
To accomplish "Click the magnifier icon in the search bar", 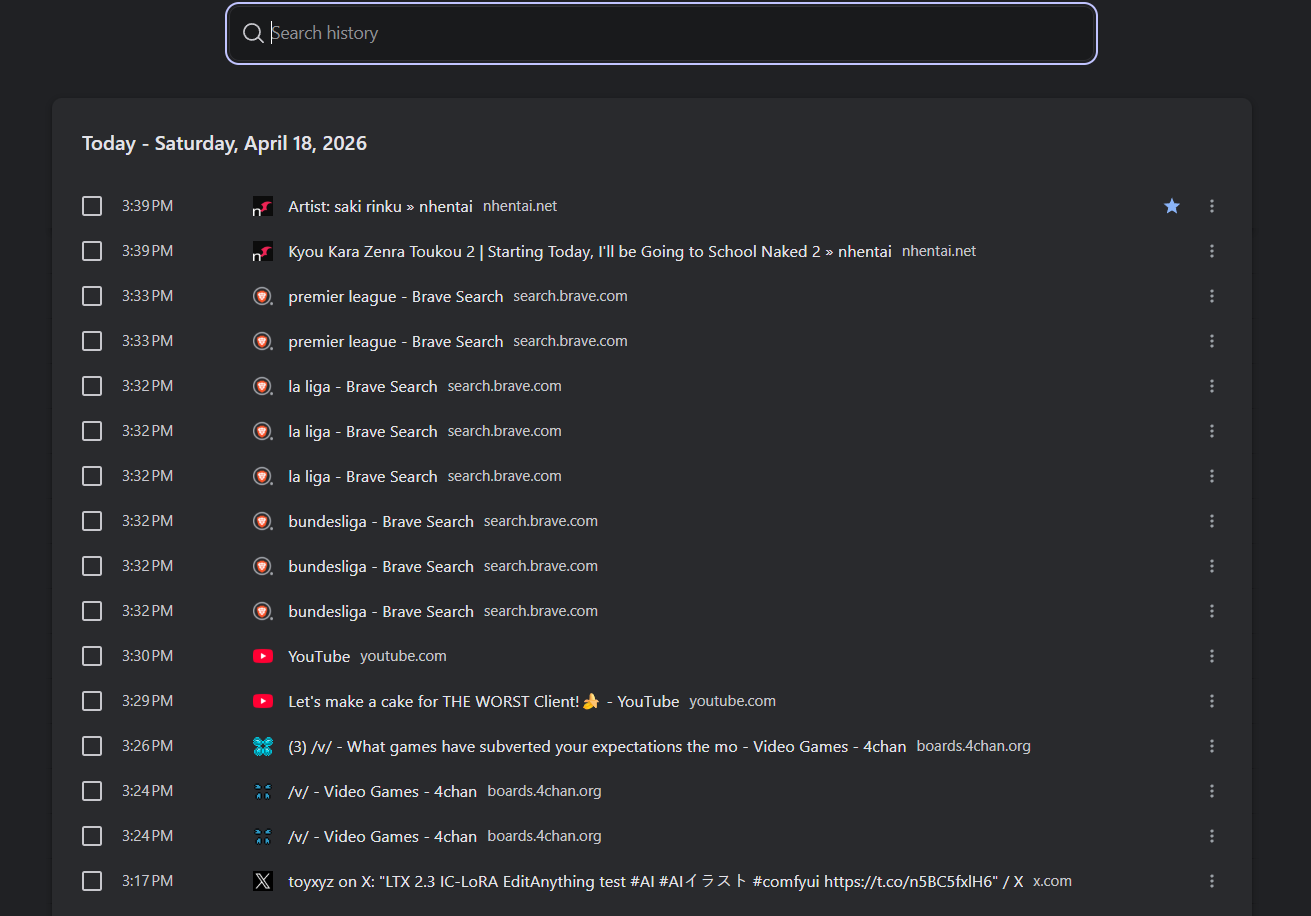I will coord(253,34).
